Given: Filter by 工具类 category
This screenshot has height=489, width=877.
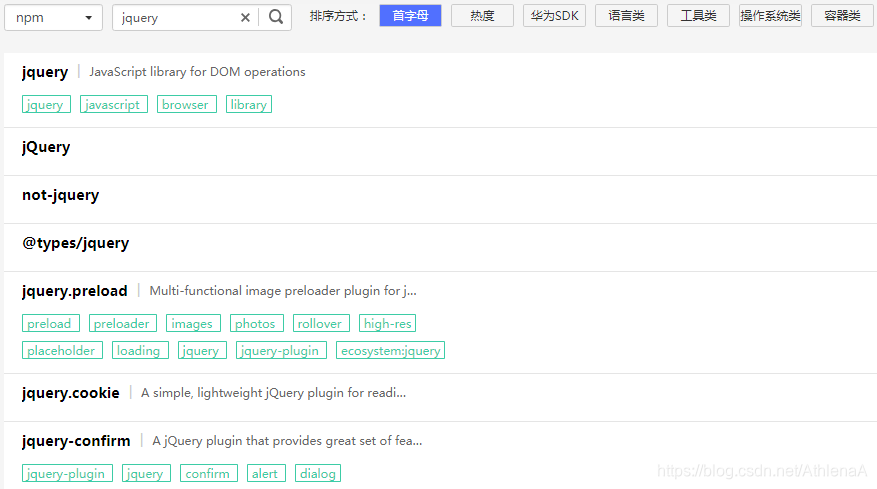Looking at the screenshot, I should [698, 16].
